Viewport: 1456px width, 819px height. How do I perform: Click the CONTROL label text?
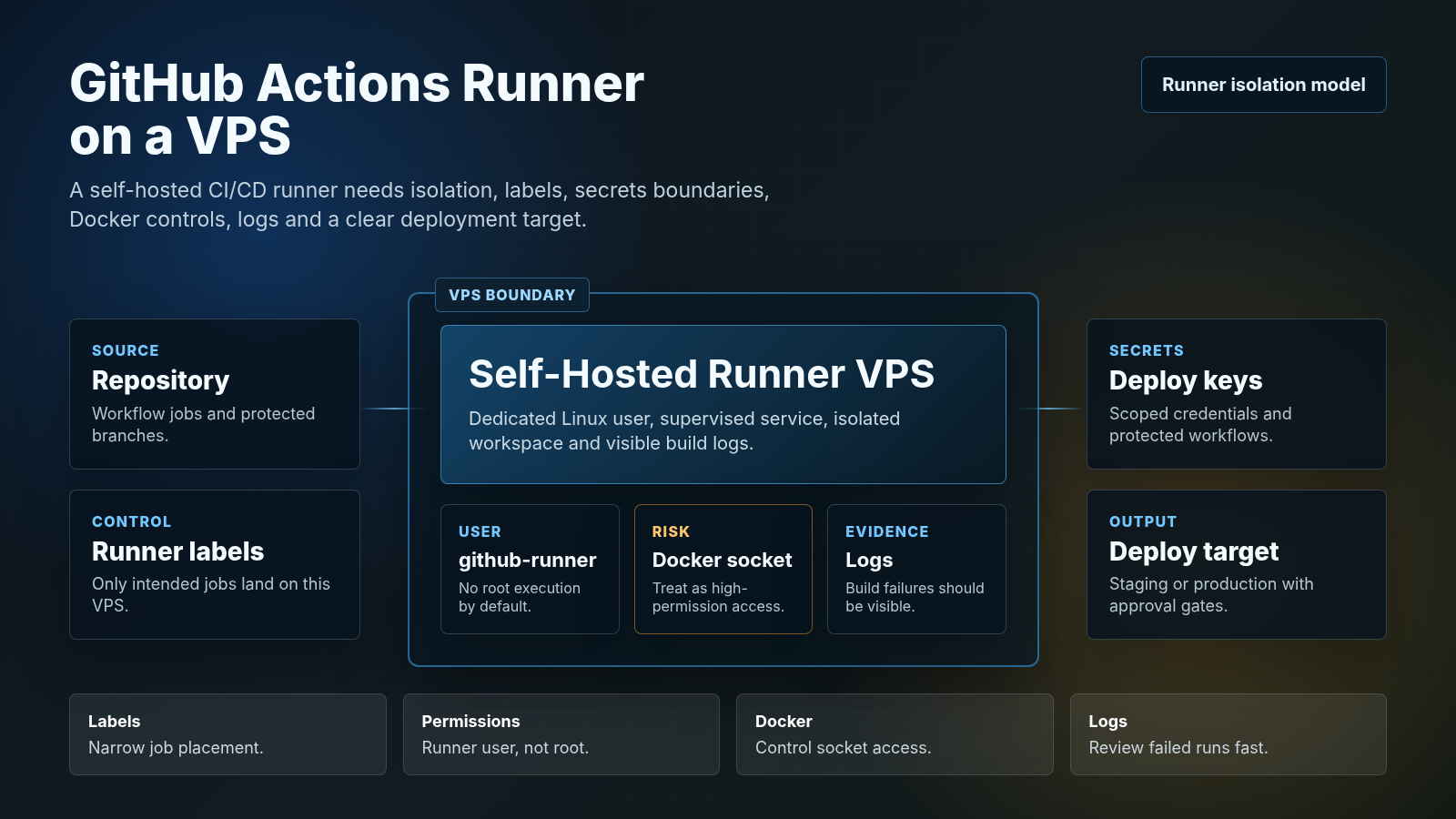click(132, 521)
